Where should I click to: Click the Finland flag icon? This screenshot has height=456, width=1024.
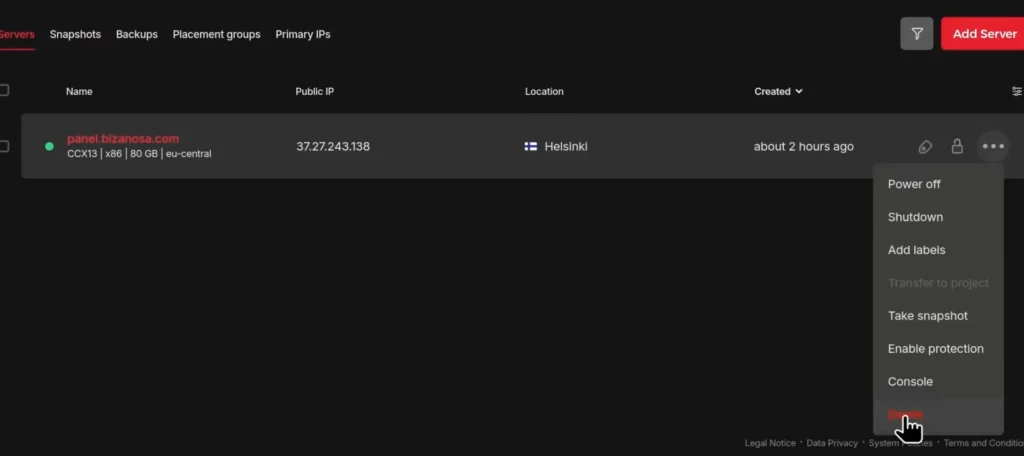click(531, 147)
